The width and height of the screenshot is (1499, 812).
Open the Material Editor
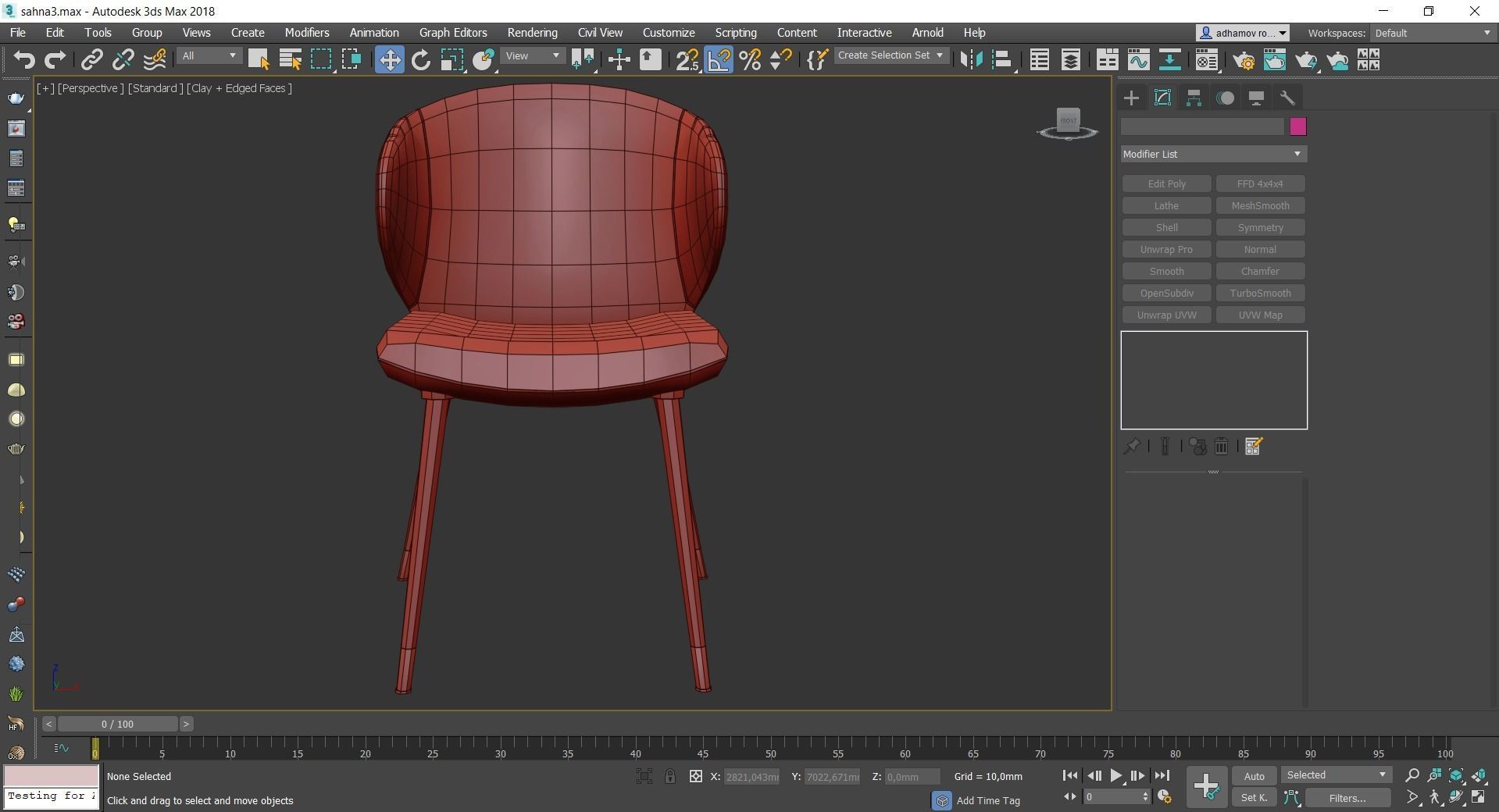(1206, 59)
